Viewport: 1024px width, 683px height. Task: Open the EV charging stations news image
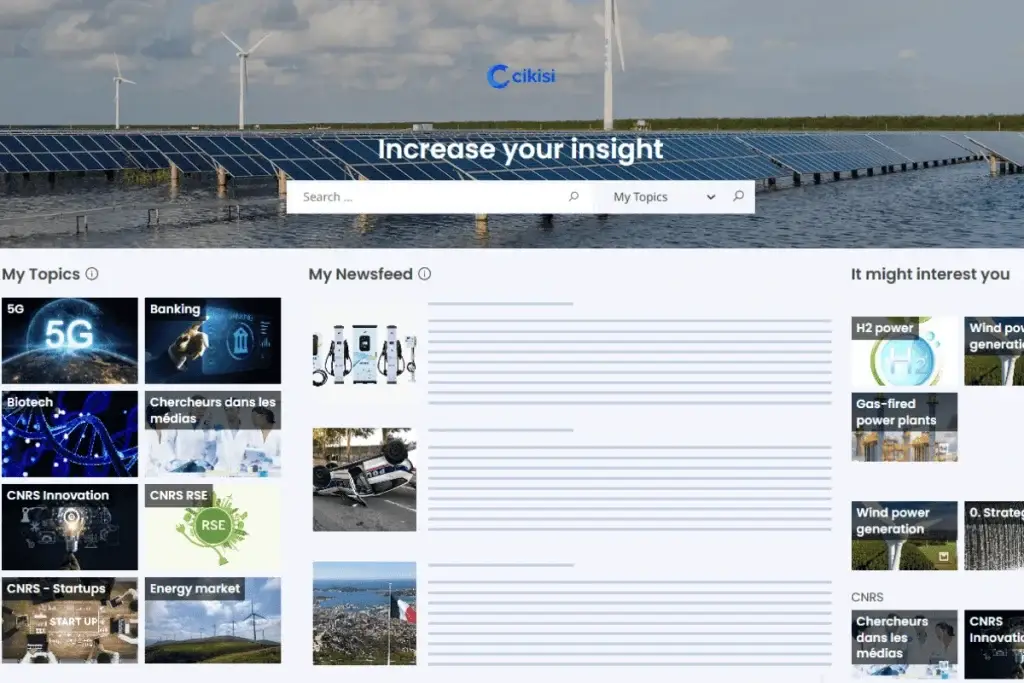coord(364,354)
